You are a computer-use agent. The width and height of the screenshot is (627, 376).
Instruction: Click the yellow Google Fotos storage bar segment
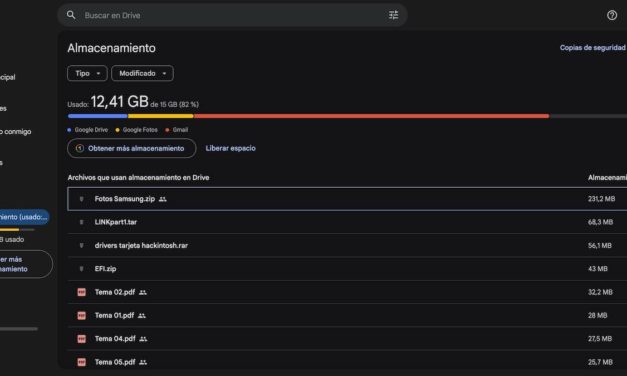(x=160, y=116)
